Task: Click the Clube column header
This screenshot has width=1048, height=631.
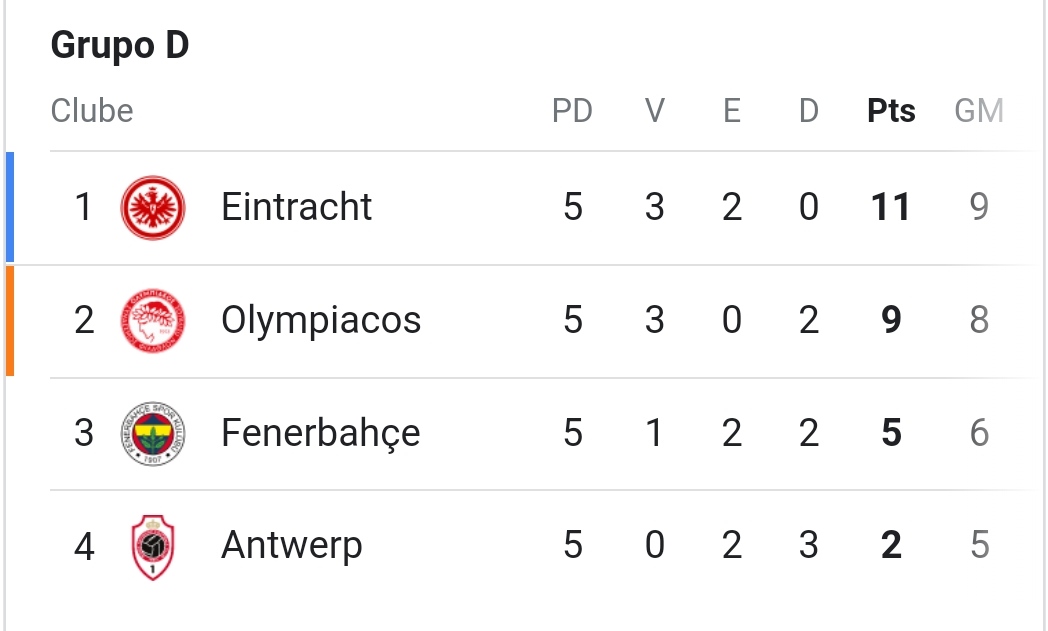Action: click(x=92, y=110)
